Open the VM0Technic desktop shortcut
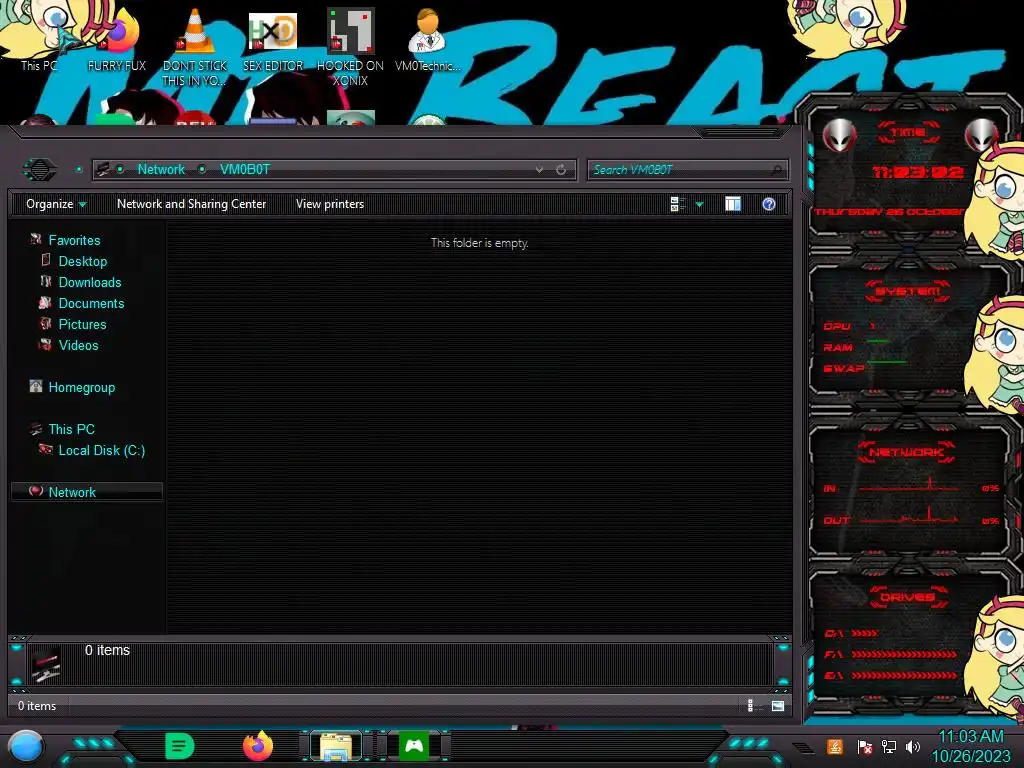Image resolution: width=1024 pixels, height=768 pixels. pos(427,40)
